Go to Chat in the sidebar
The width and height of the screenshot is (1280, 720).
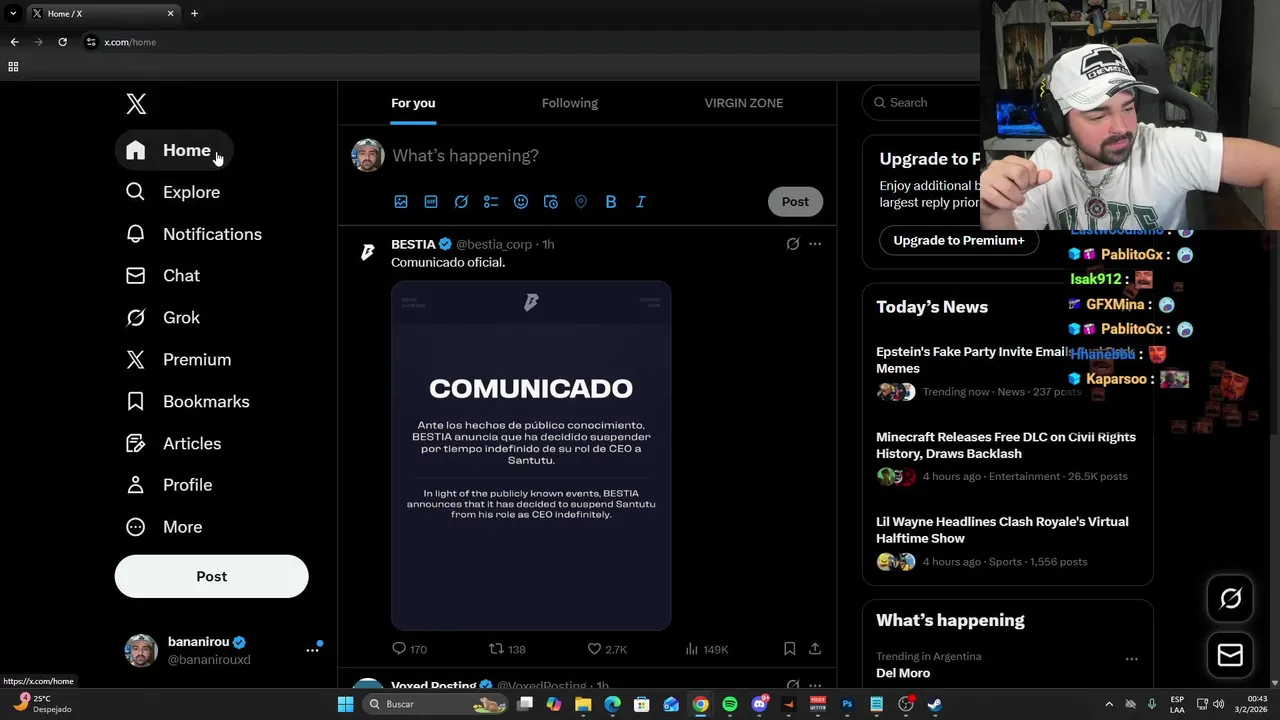(x=163, y=276)
